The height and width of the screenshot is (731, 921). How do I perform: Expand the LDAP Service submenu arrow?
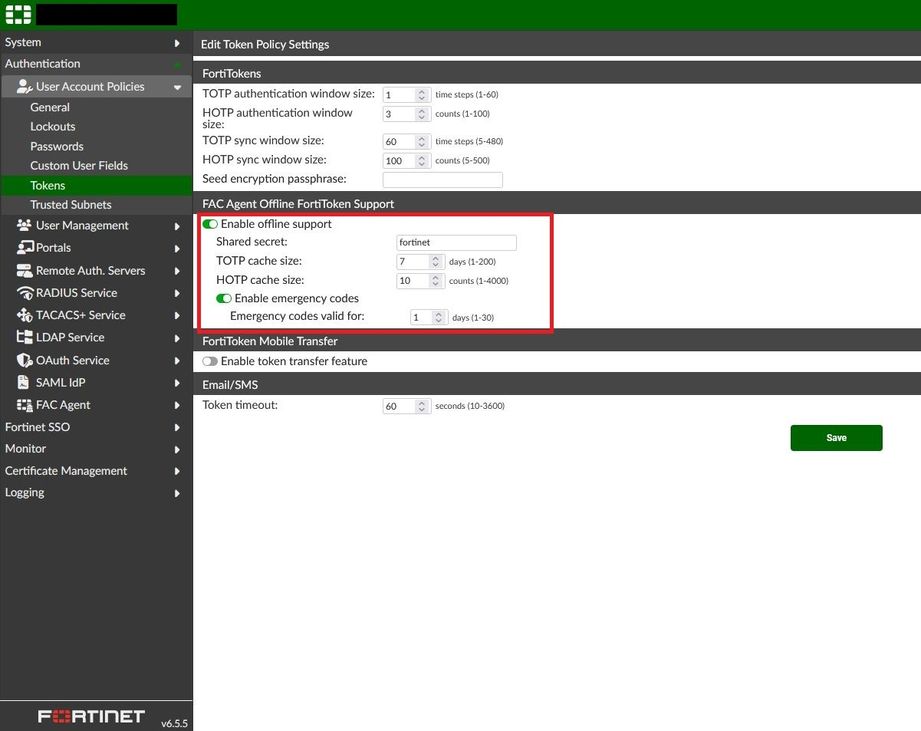pos(177,338)
